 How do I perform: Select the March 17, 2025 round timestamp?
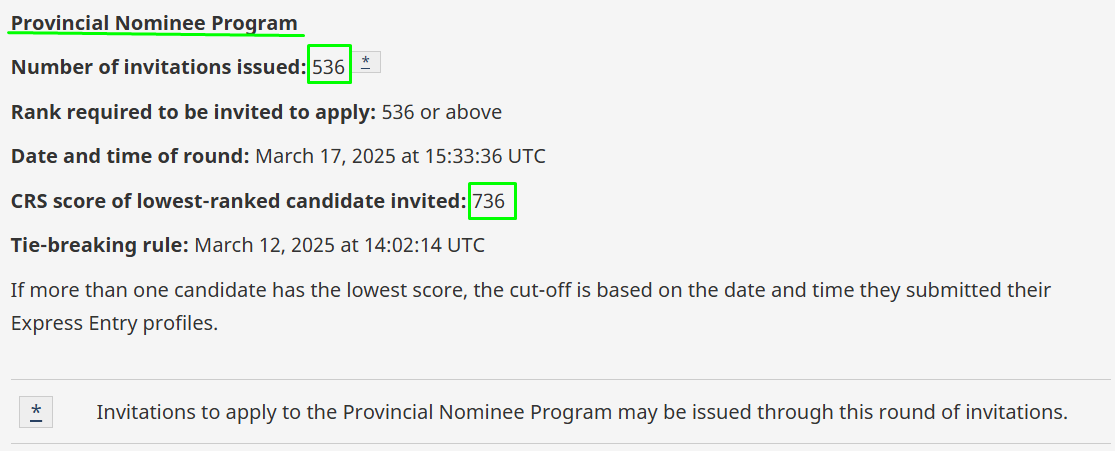[400, 156]
